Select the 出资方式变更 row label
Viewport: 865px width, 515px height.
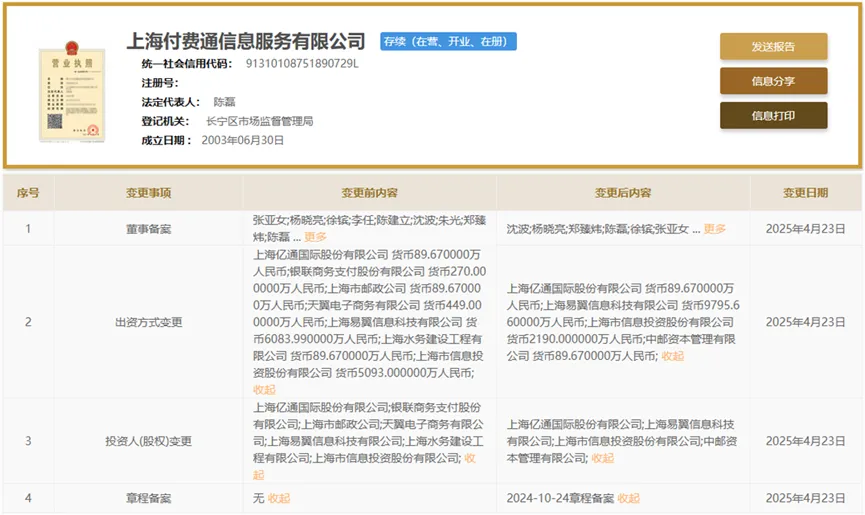[149, 322]
